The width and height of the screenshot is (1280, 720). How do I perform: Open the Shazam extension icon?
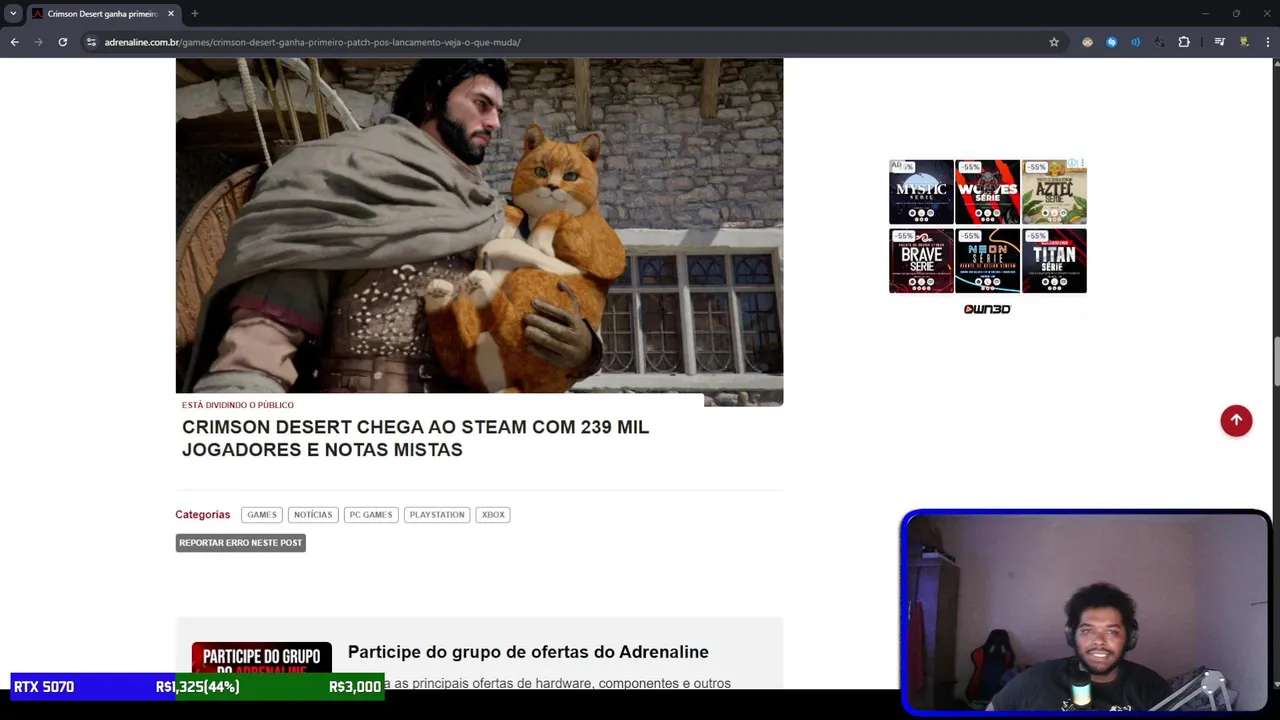click(1111, 42)
